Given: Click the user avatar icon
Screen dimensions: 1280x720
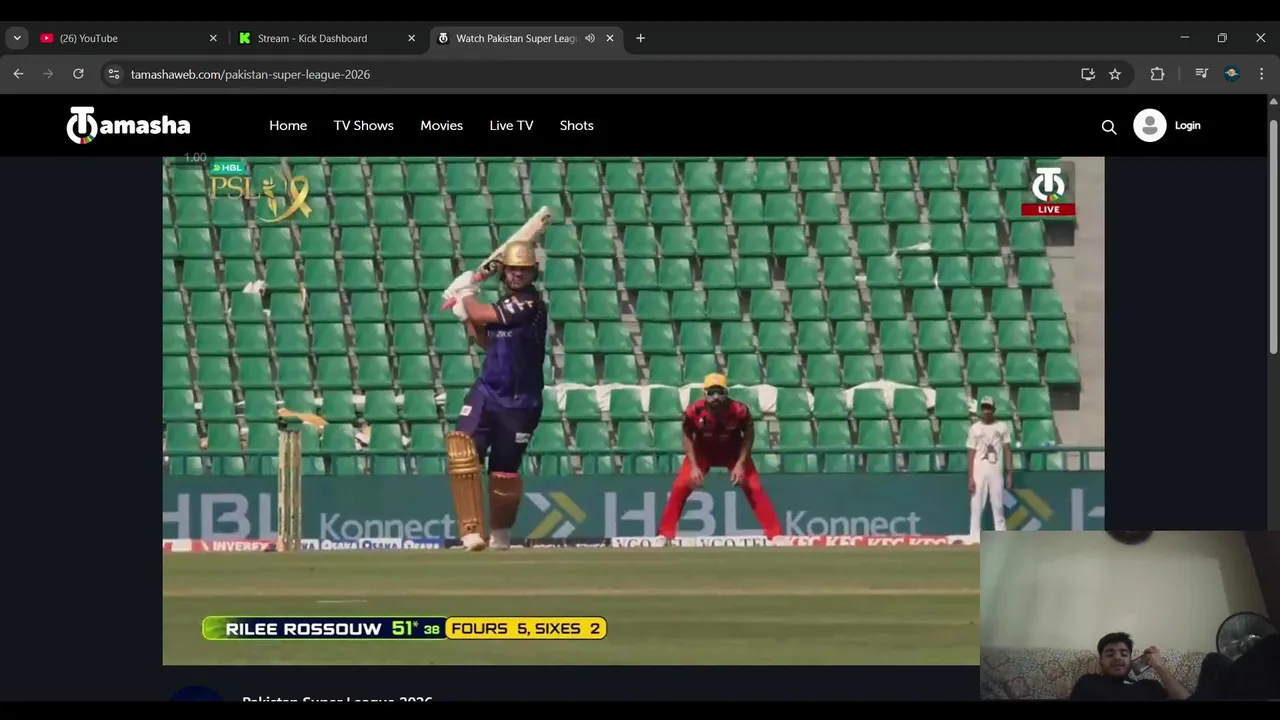Looking at the screenshot, I should point(1150,125).
